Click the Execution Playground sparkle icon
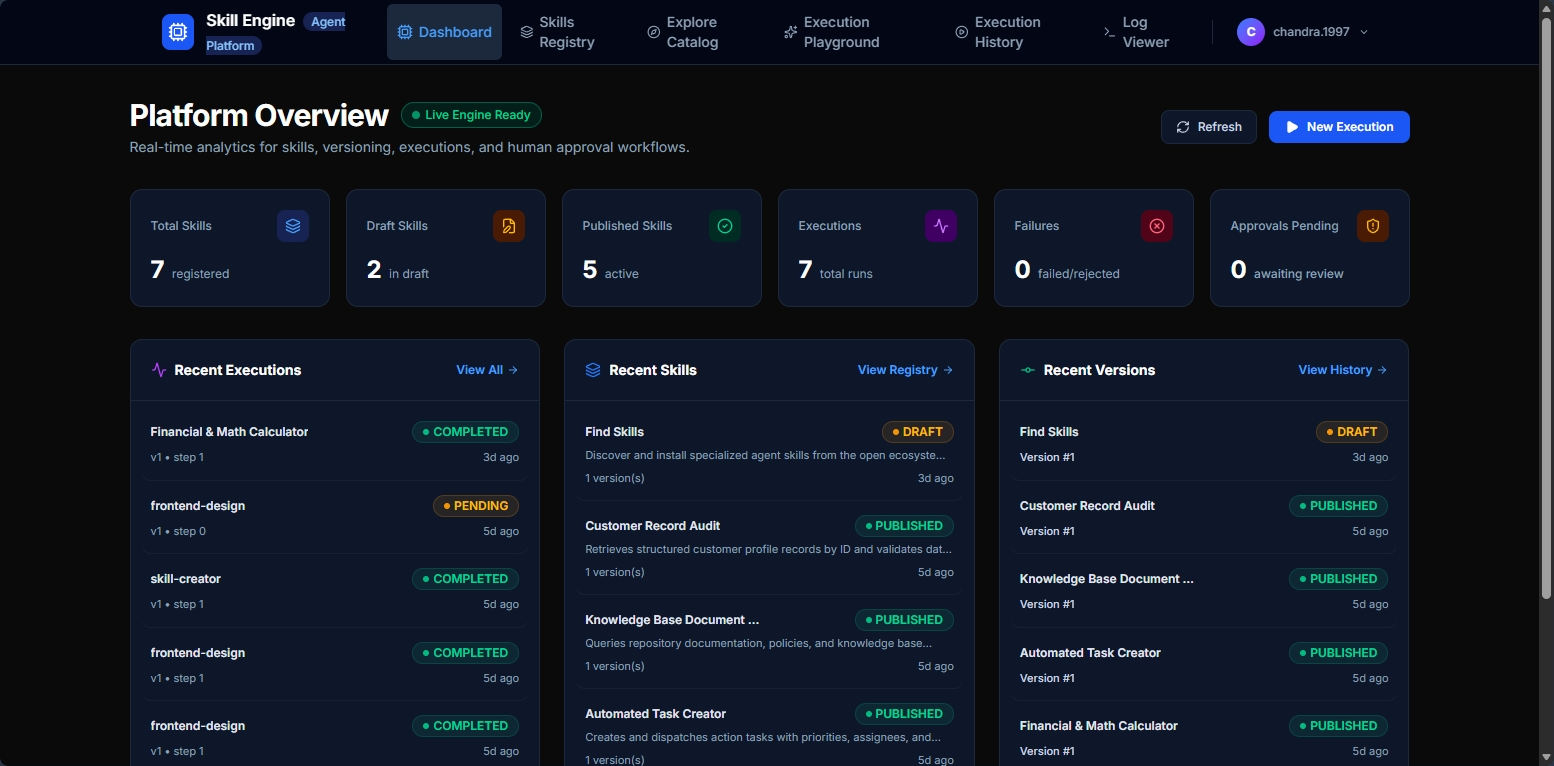Image resolution: width=1554 pixels, height=766 pixels. coord(791,32)
